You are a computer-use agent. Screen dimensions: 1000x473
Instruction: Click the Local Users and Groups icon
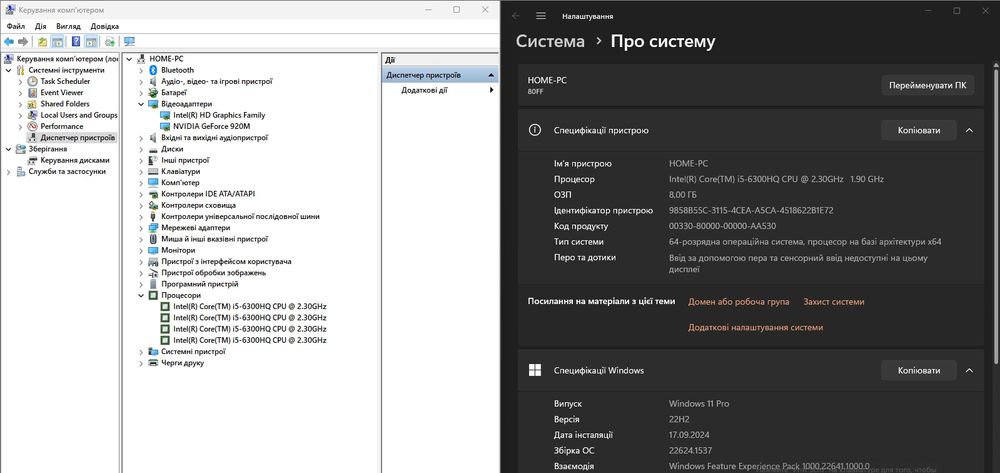[x=33, y=115]
